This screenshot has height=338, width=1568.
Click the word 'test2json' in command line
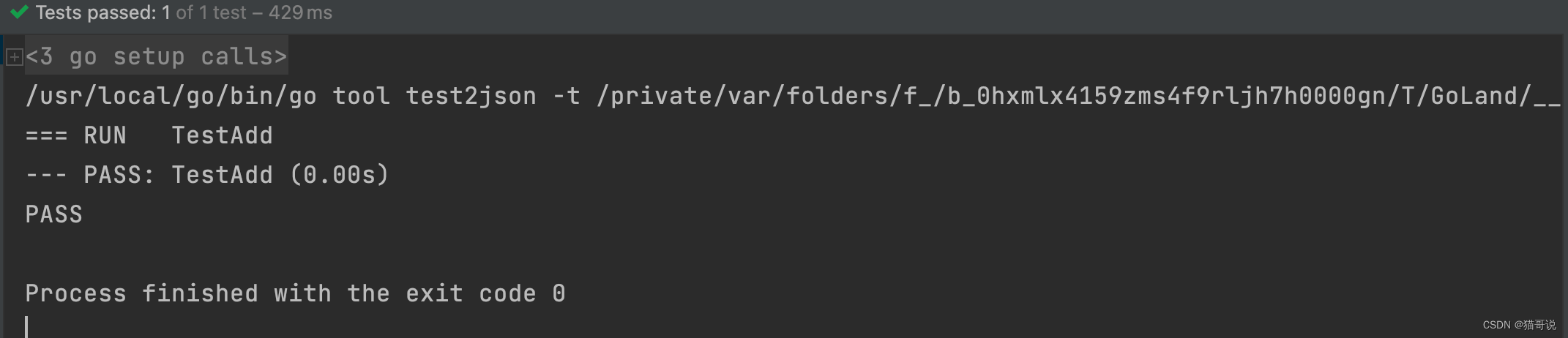click(x=471, y=96)
